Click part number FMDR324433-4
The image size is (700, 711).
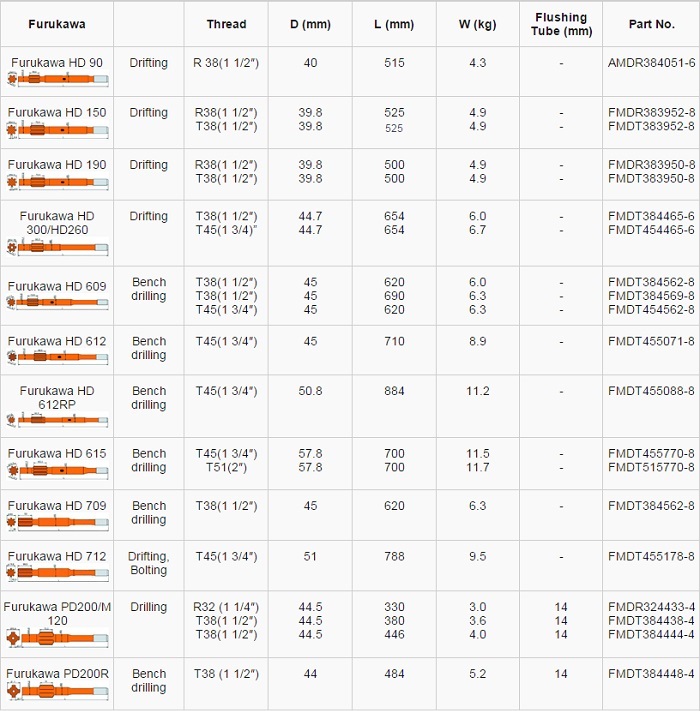click(651, 607)
